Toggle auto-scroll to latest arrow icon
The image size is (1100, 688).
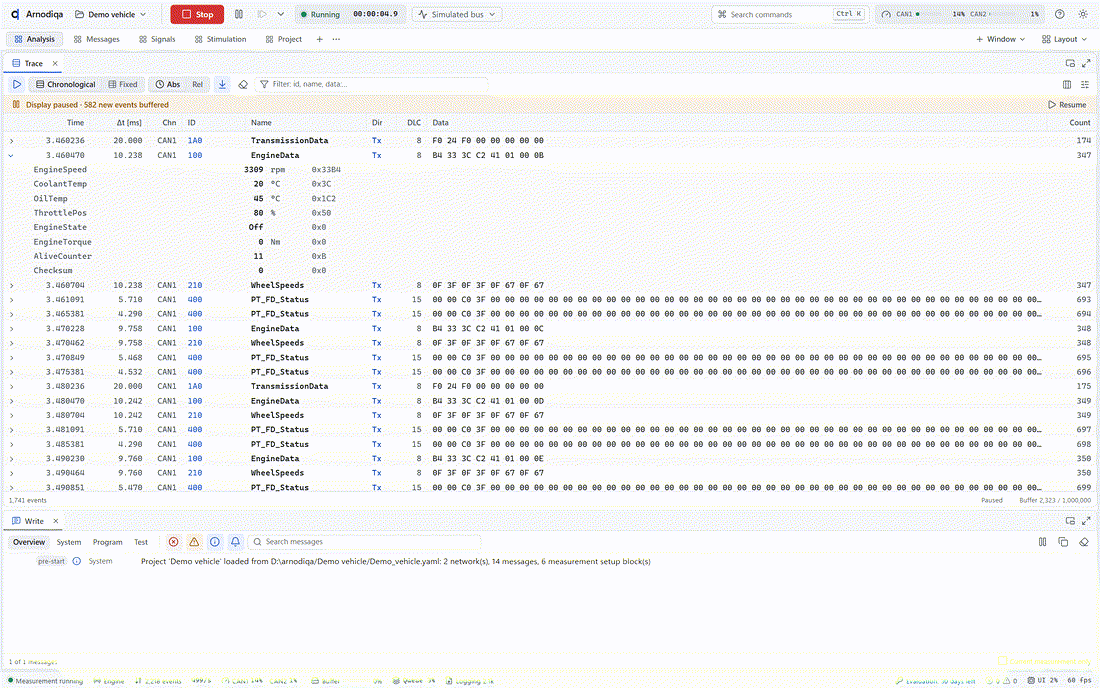(x=222, y=84)
